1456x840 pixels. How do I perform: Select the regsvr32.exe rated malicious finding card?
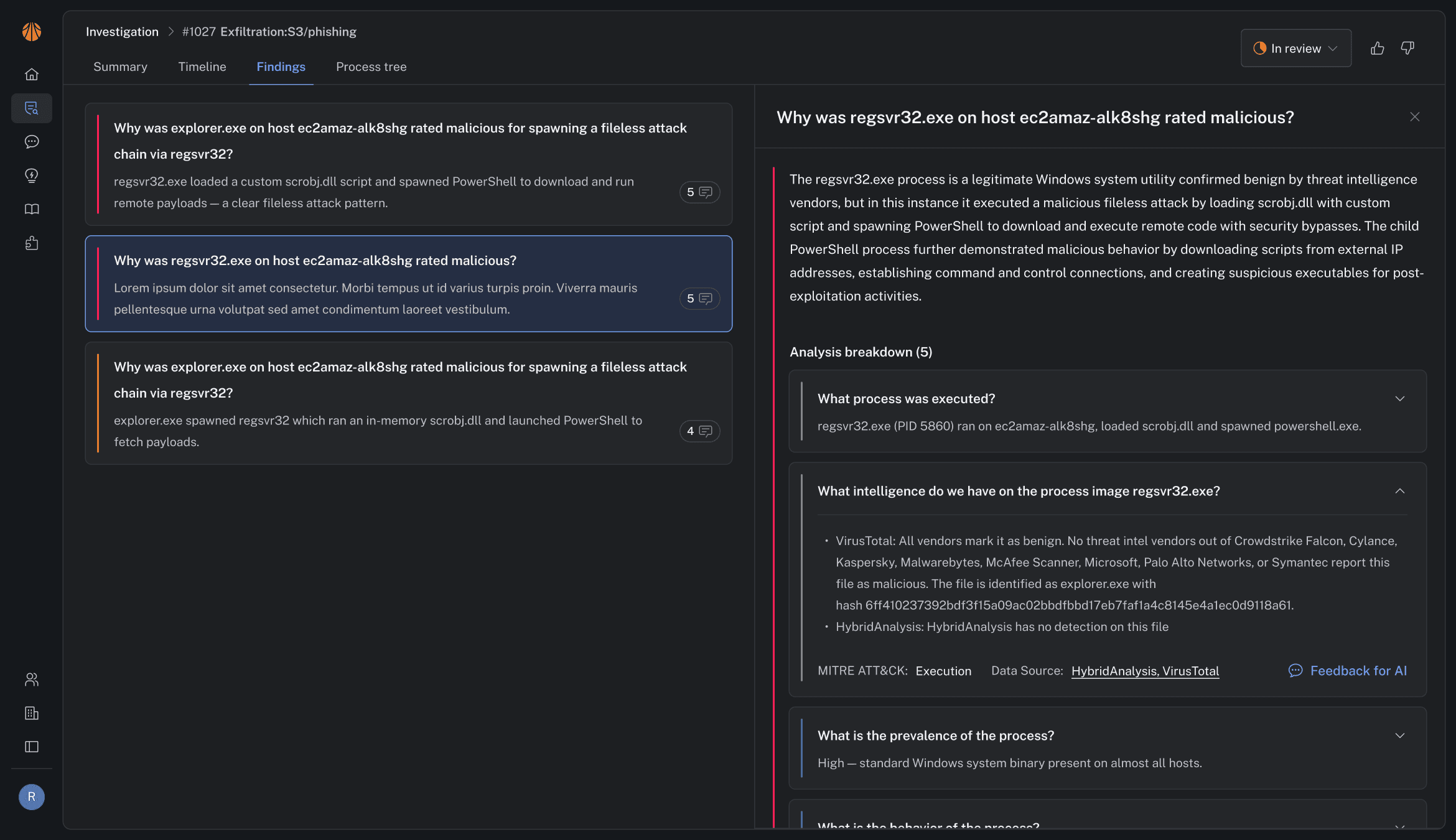pyautogui.click(x=409, y=284)
